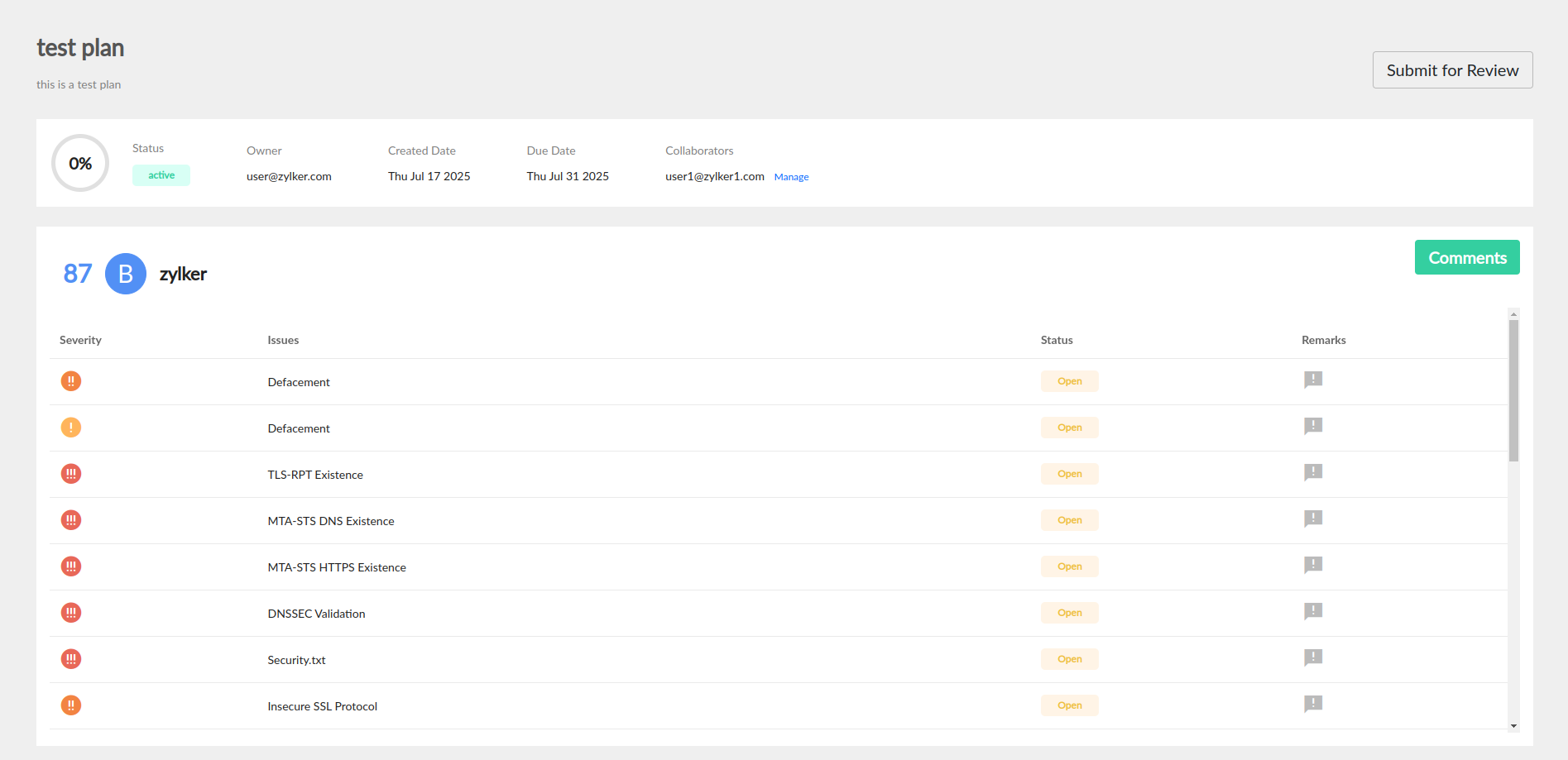Click remarks icon for Security.txt issue
Screen dimensions: 1568x760
point(1312,657)
